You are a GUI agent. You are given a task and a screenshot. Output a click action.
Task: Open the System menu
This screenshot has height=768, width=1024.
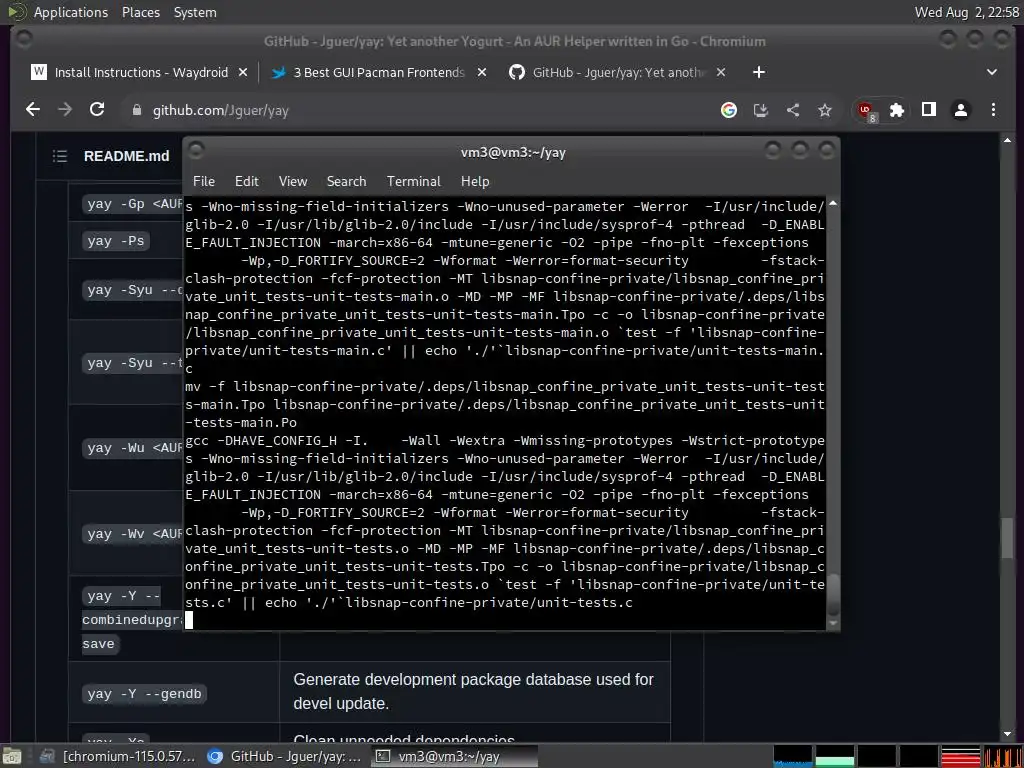coord(195,12)
